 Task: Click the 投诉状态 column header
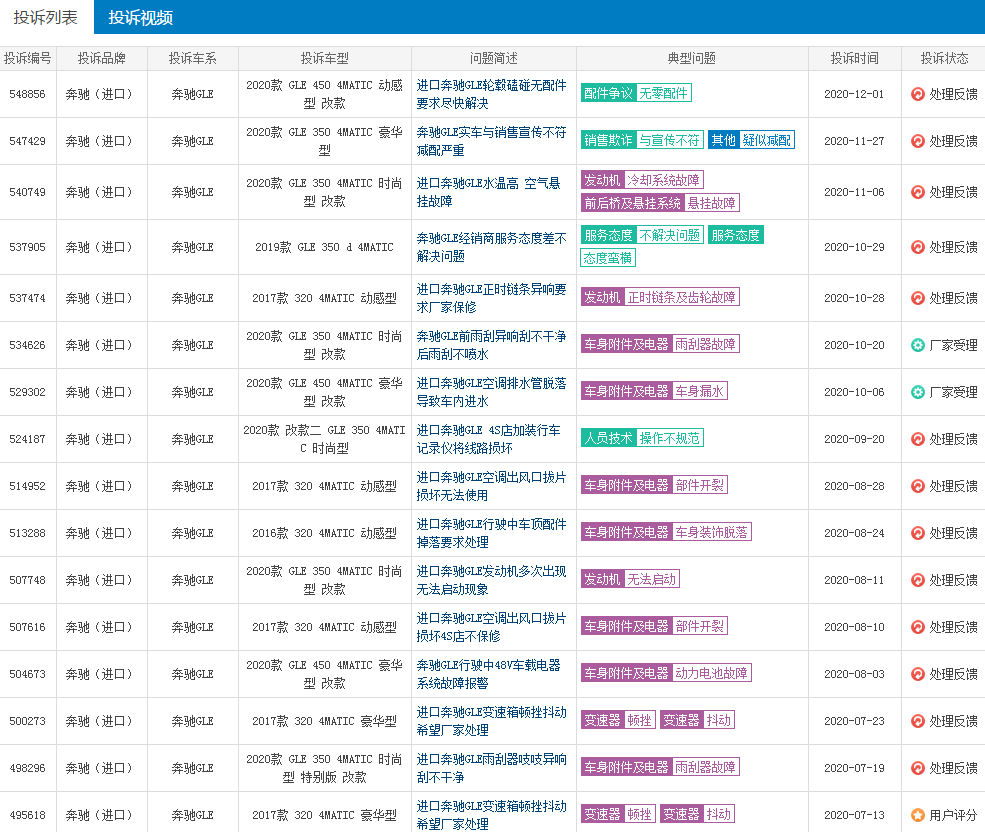click(944, 58)
